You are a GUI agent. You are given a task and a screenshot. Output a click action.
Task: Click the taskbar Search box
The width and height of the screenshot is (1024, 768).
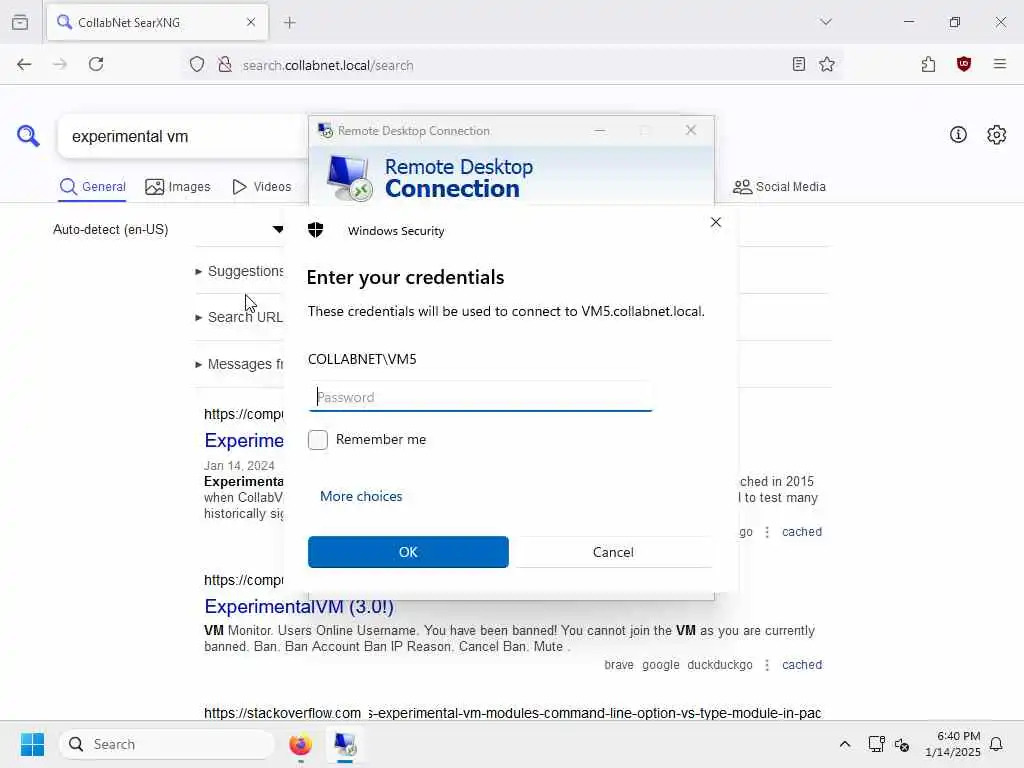click(167, 744)
